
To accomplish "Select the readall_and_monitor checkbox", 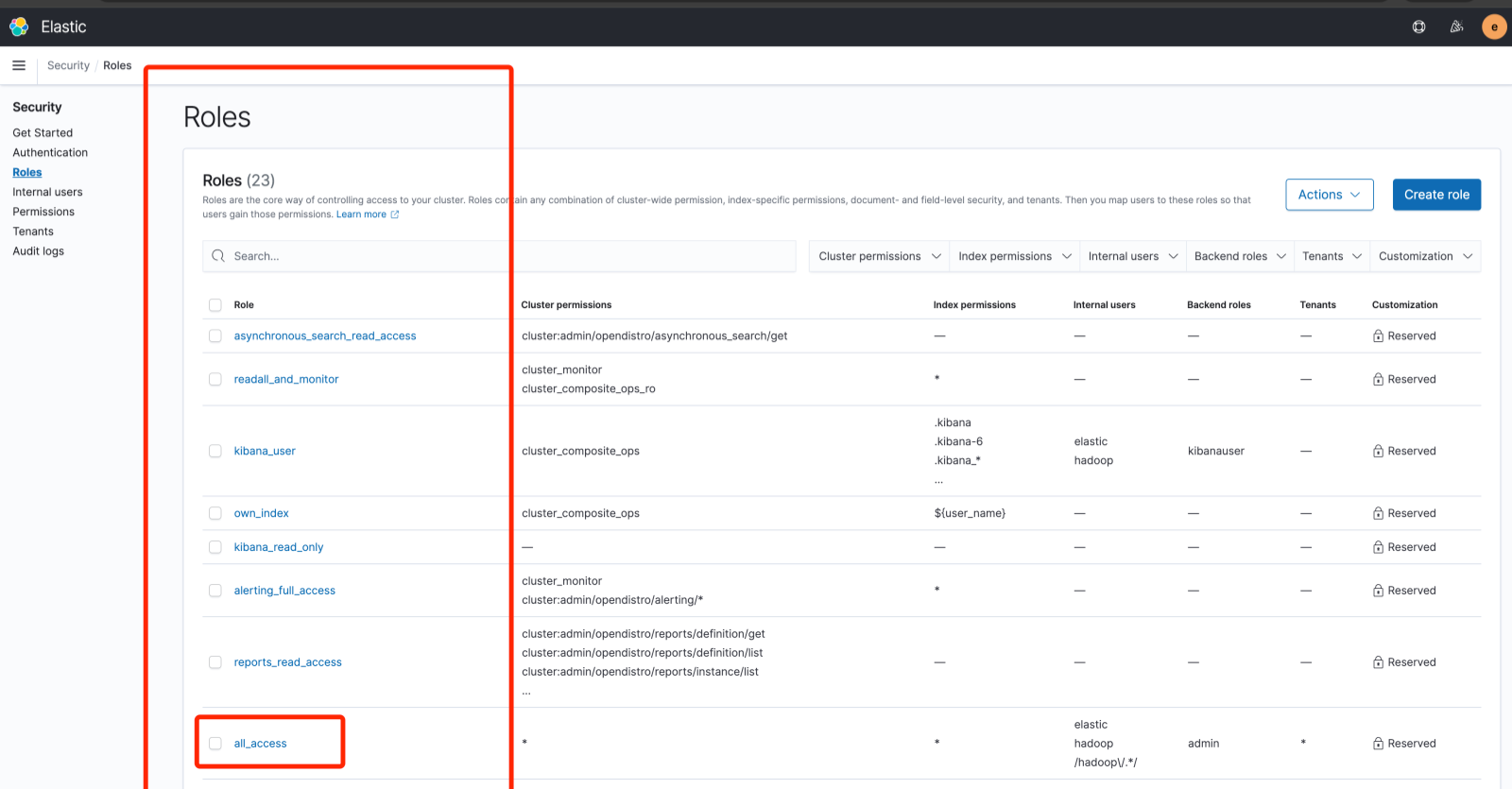I will [215, 379].
